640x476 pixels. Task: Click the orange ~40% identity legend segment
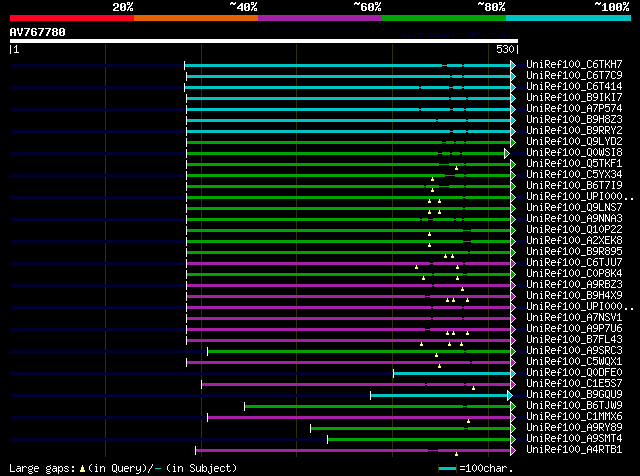click(196, 18)
